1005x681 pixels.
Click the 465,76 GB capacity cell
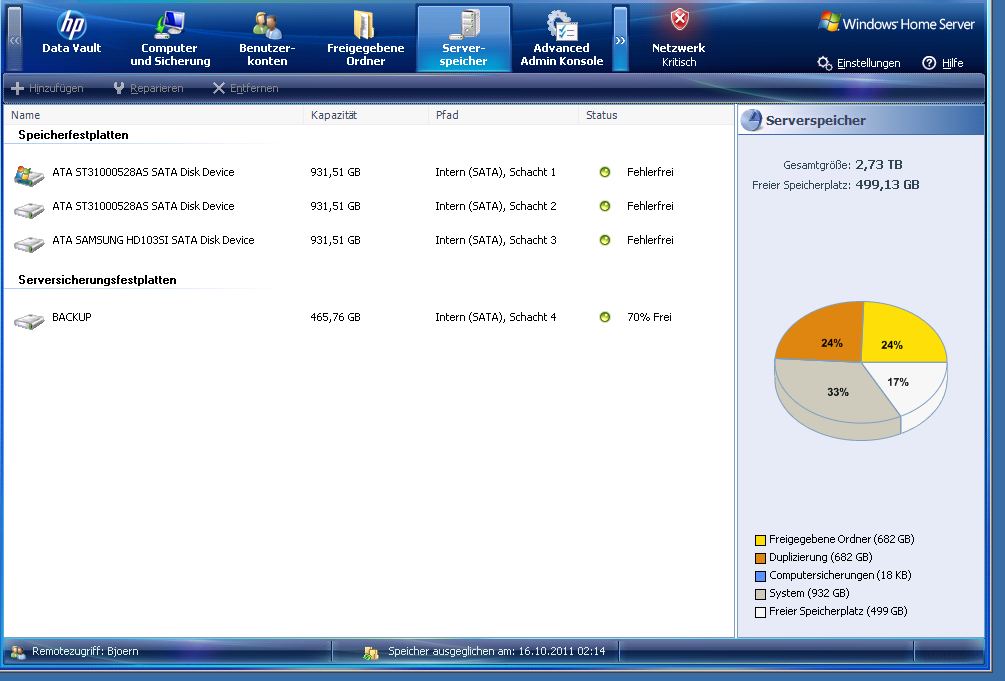point(335,317)
